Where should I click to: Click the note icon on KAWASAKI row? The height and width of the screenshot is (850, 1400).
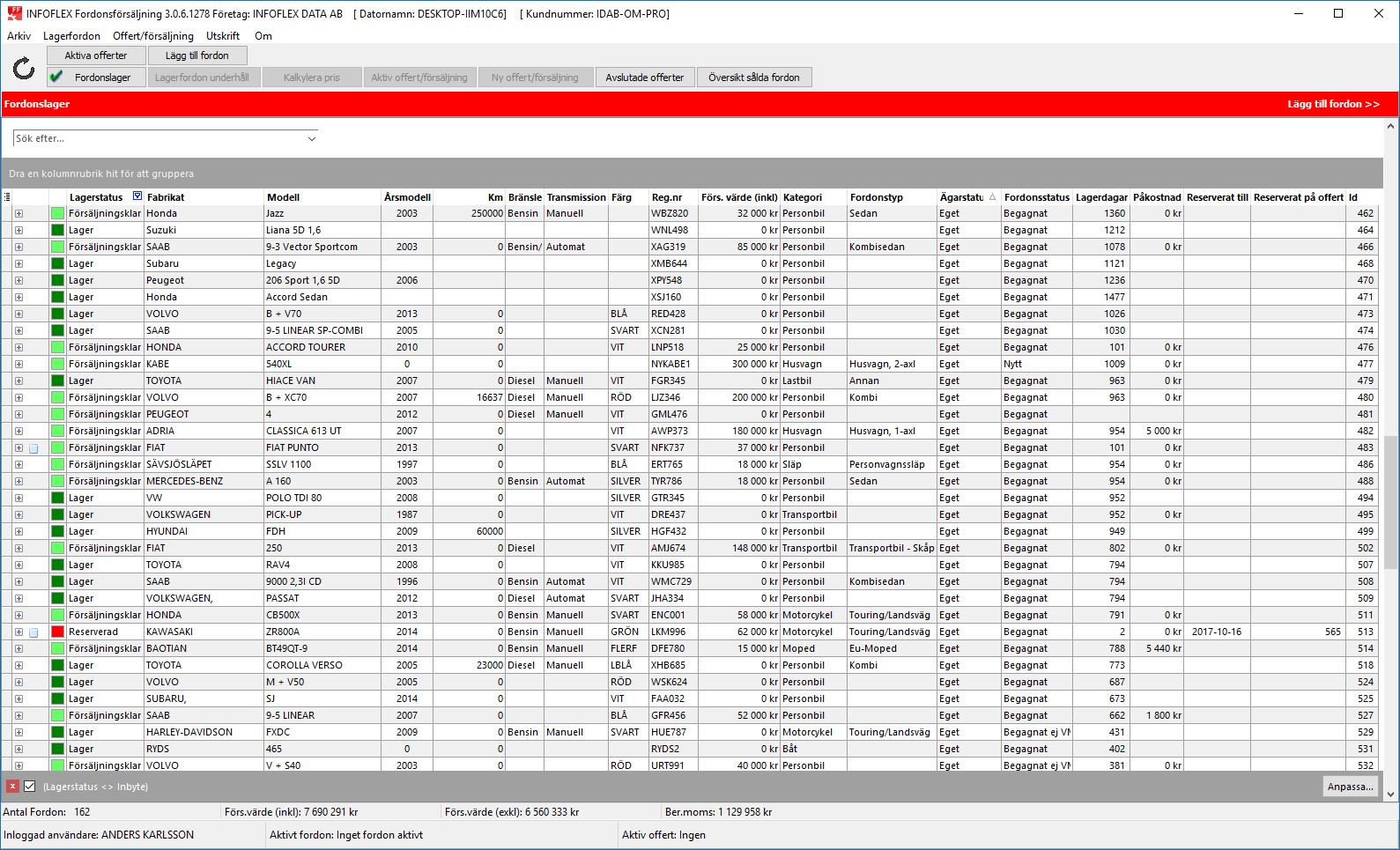tap(33, 632)
